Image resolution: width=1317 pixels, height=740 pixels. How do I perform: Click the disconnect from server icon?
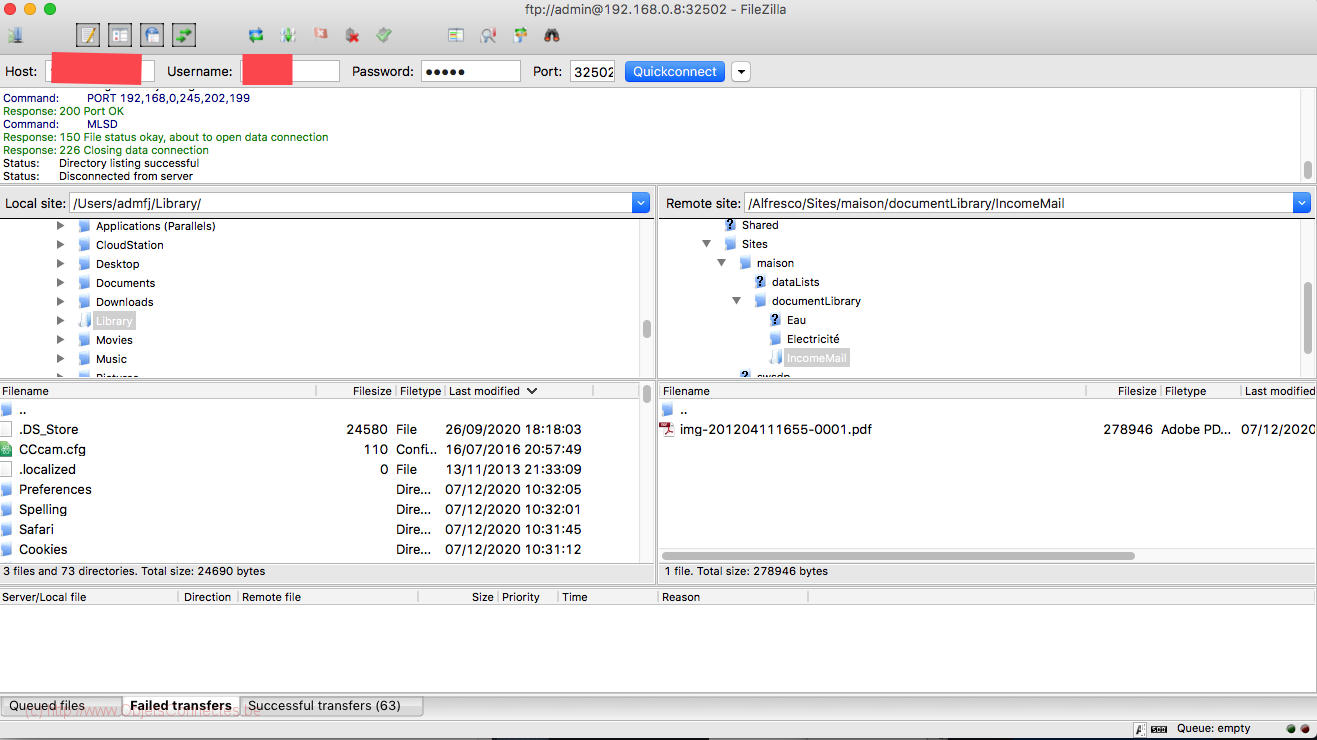tap(352, 36)
